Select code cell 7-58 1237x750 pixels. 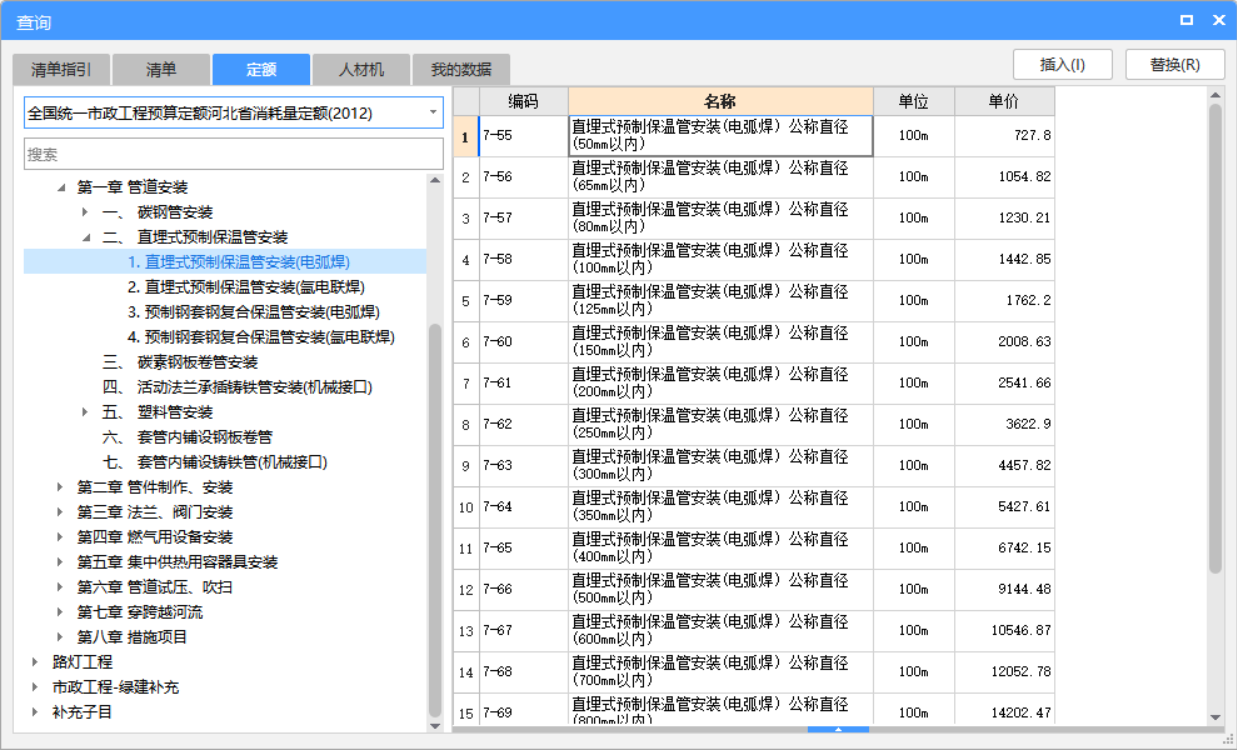click(524, 259)
